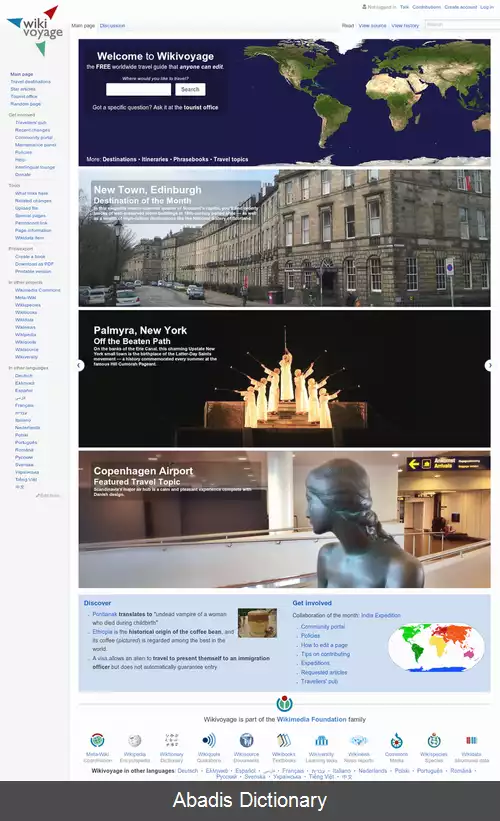Open Itineraries link in banner
The image size is (500, 821).
155,159
